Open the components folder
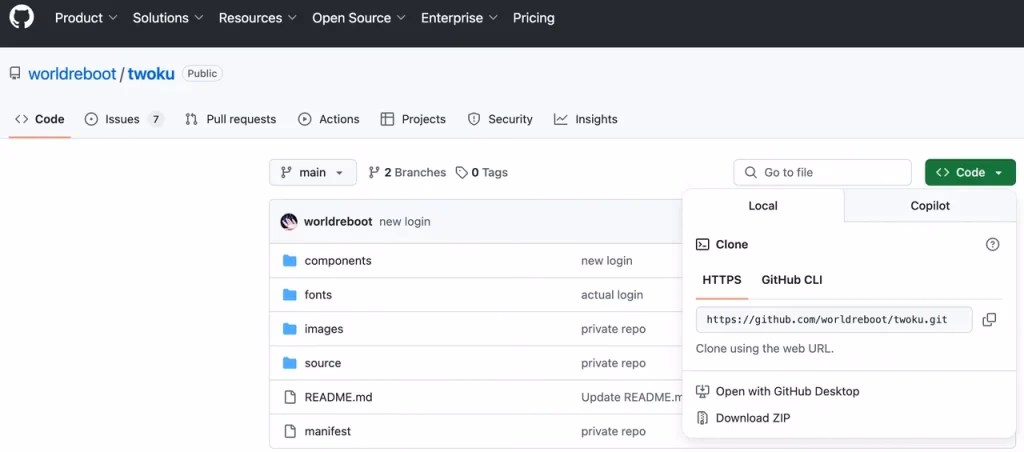Image resolution: width=1024 pixels, height=452 pixels. pos(338,261)
